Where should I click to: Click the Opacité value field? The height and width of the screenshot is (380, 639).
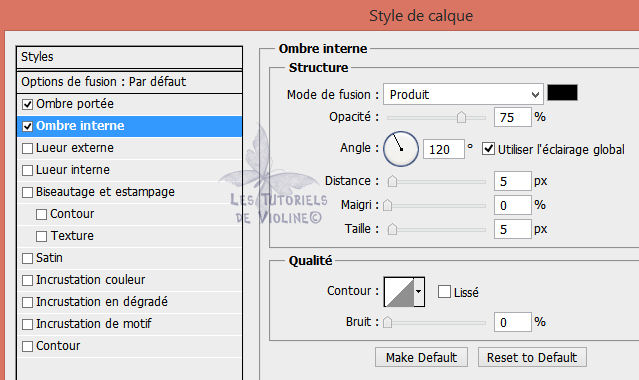coord(512,117)
